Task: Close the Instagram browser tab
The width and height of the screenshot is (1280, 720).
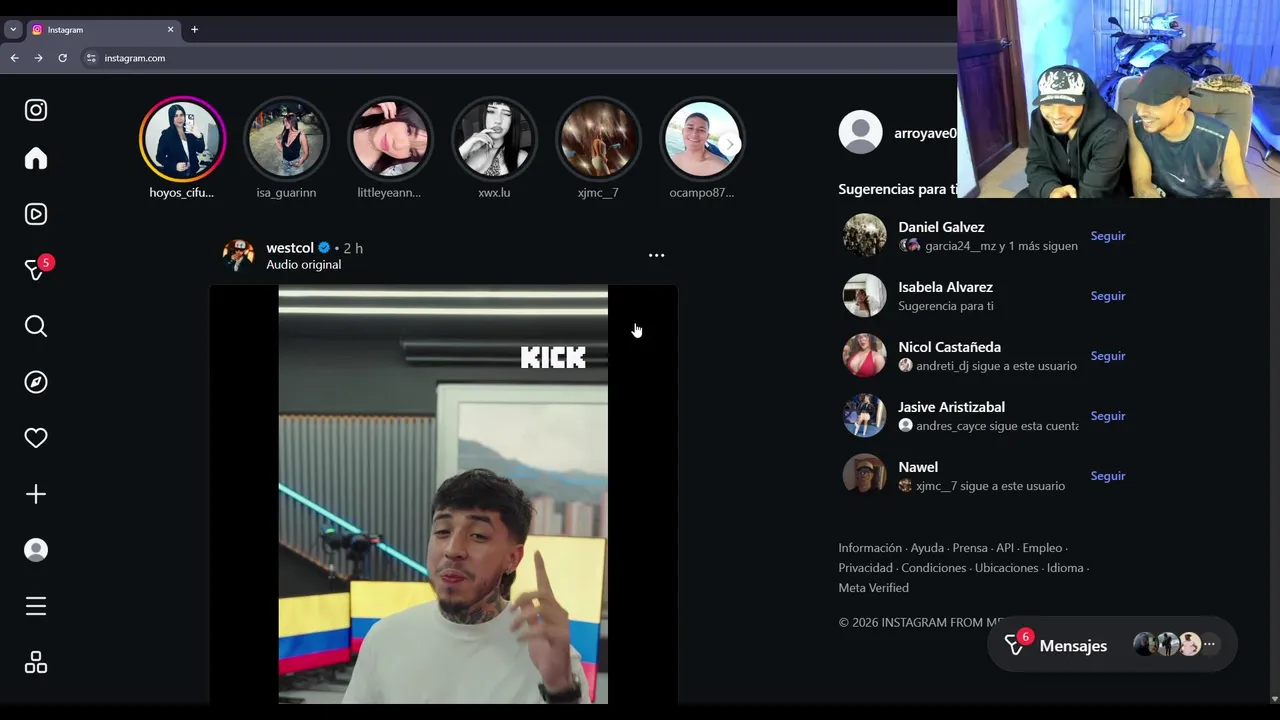Action: coord(170,29)
